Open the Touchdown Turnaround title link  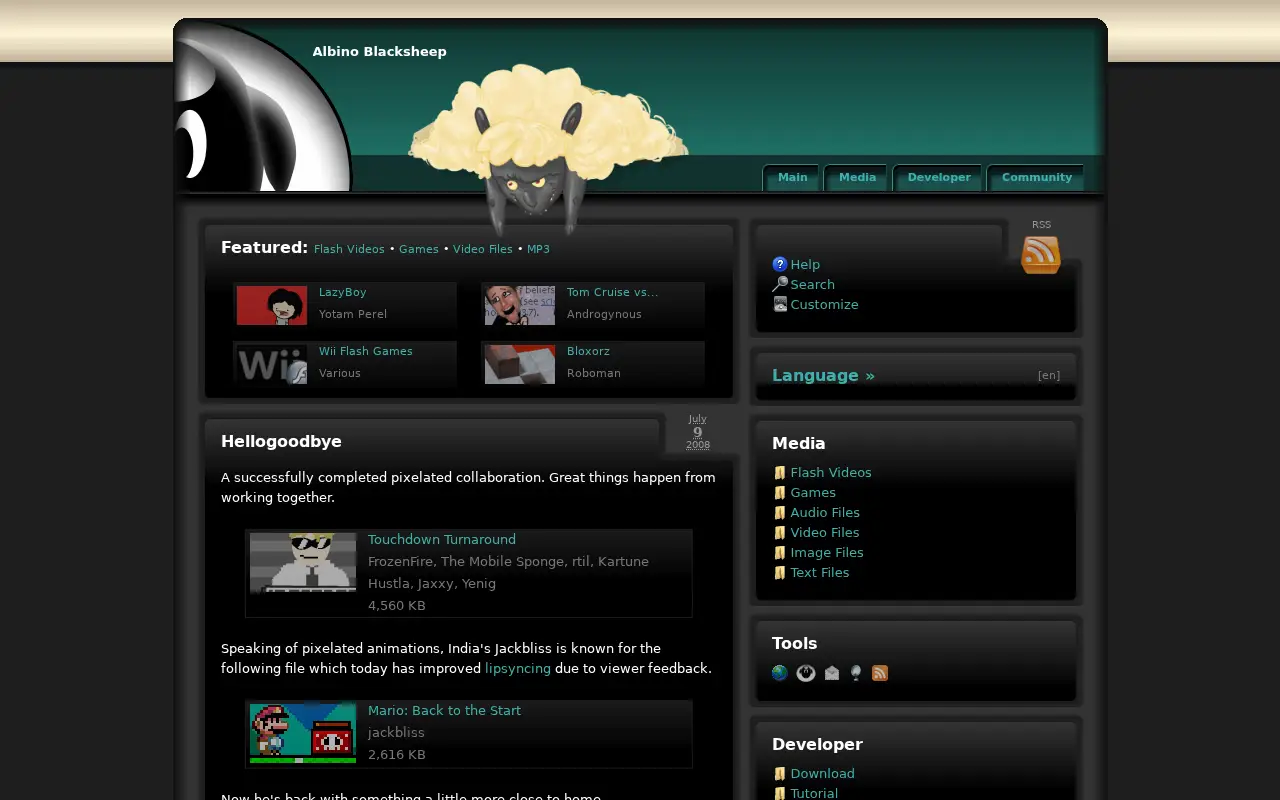(442, 539)
